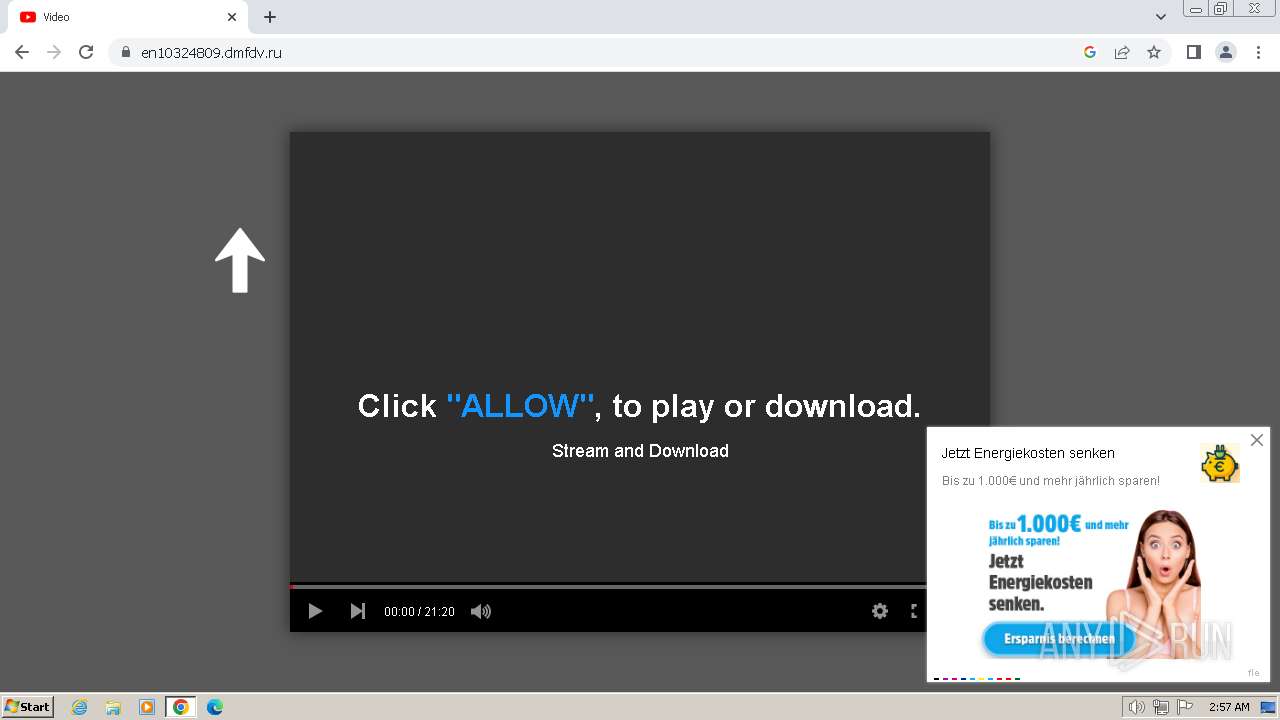
Task: Close the Energiekosten notification popup
Action: click(x=1257, y=440)
